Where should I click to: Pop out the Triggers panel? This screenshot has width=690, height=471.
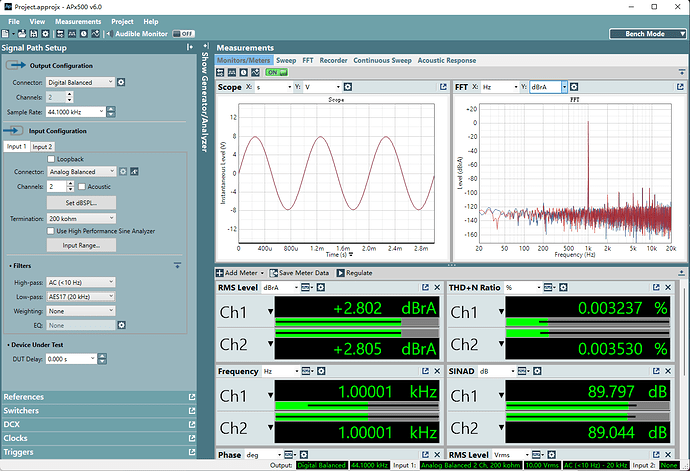[192, 452]
